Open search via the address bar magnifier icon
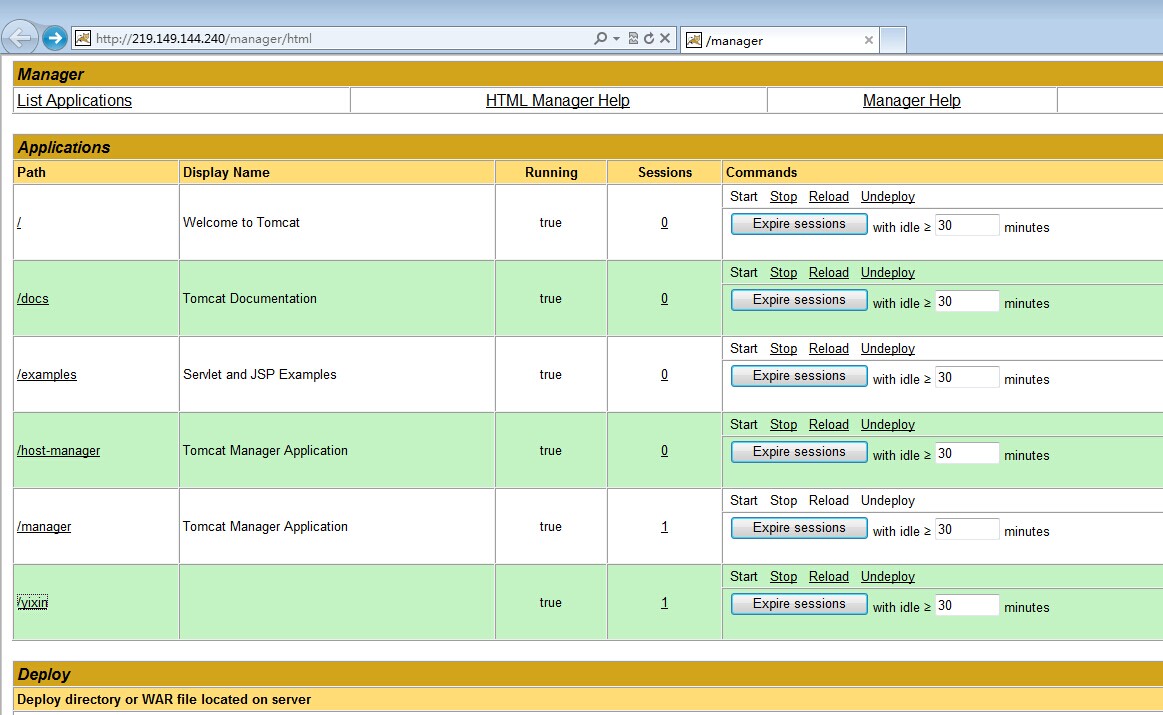1163x715 pixels. click(x=600, y=38)
